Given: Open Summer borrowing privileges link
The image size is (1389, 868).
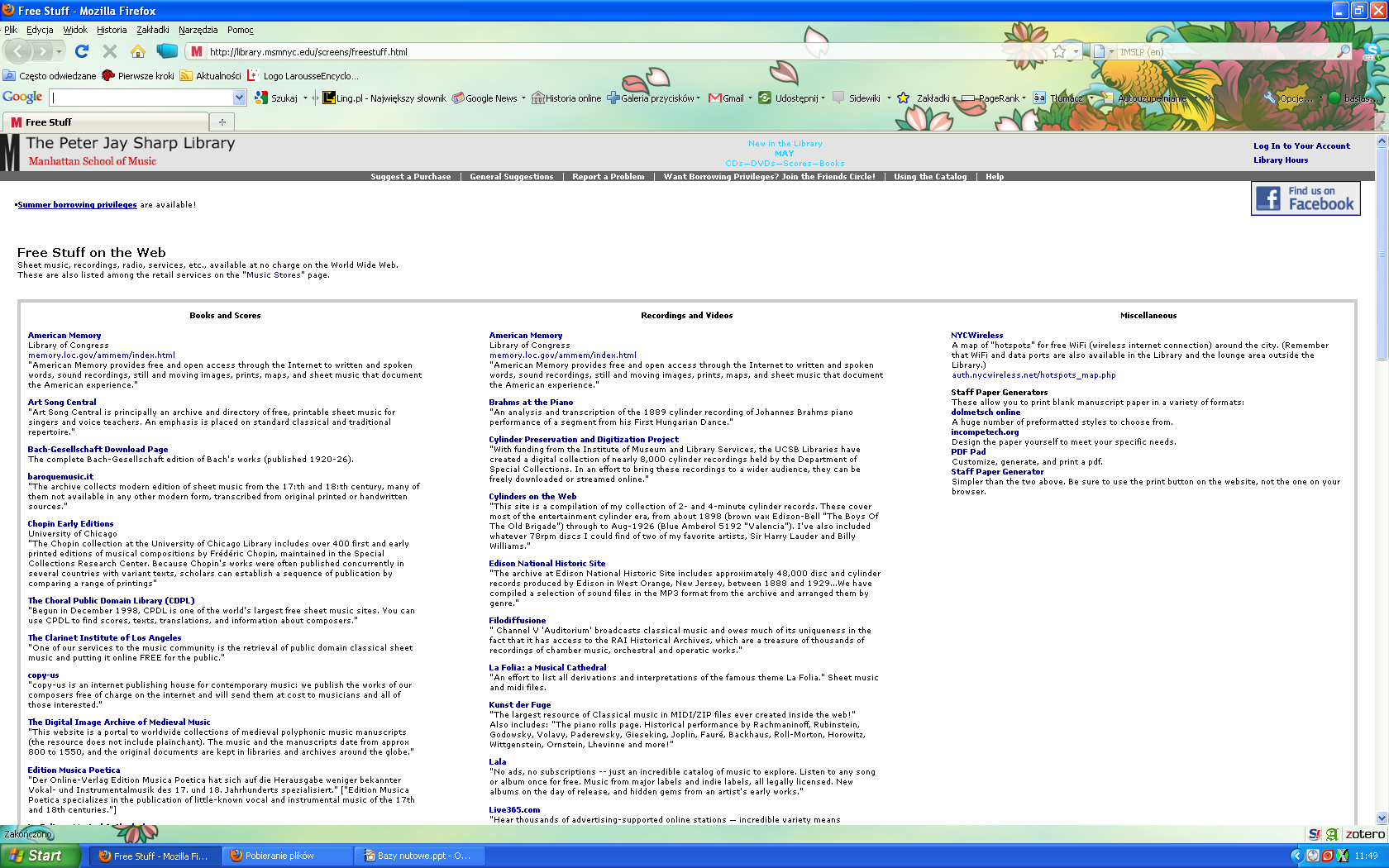Looking at the screenshot, I should 77,204.
